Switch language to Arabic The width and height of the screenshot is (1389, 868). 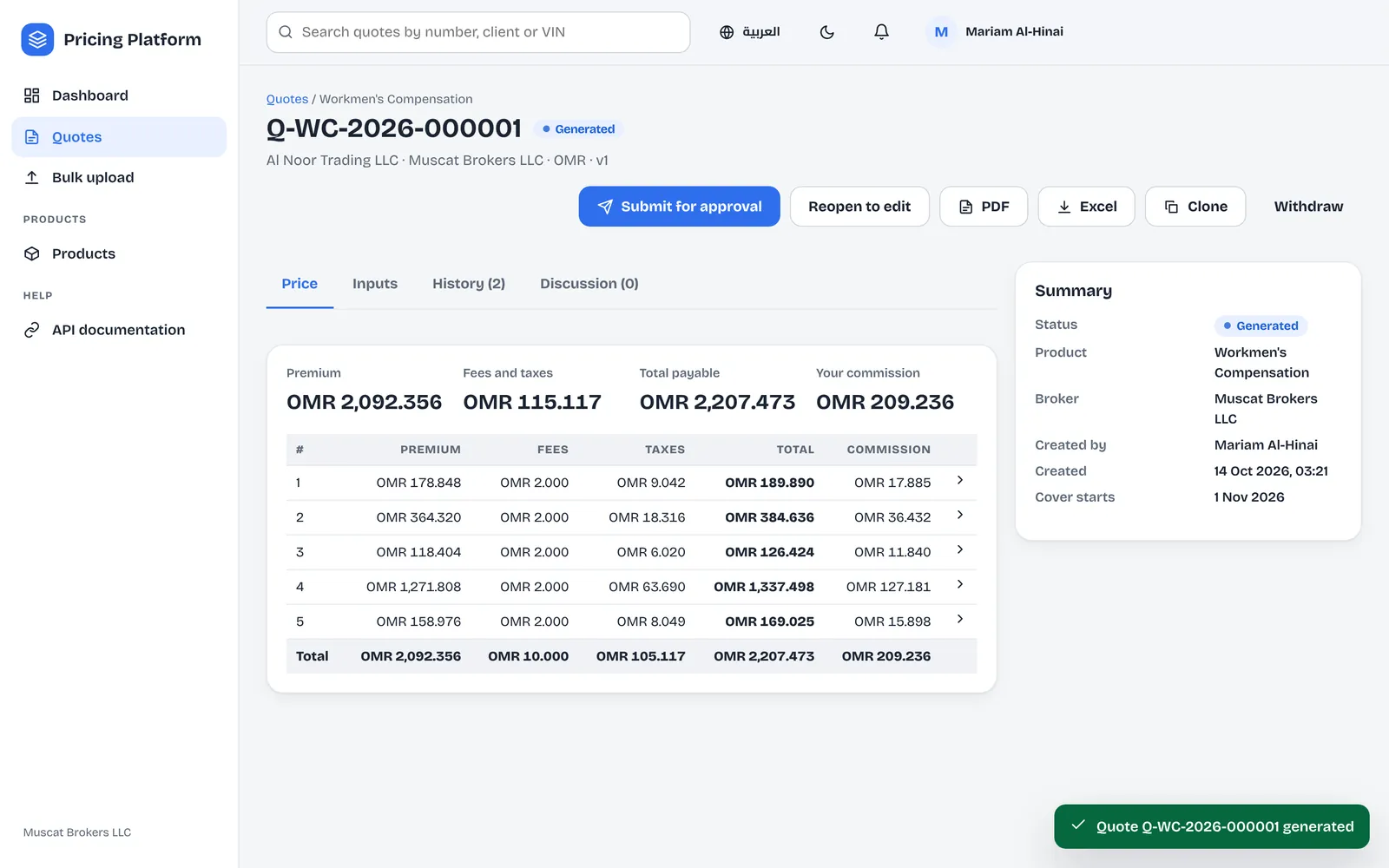[749, 32]
